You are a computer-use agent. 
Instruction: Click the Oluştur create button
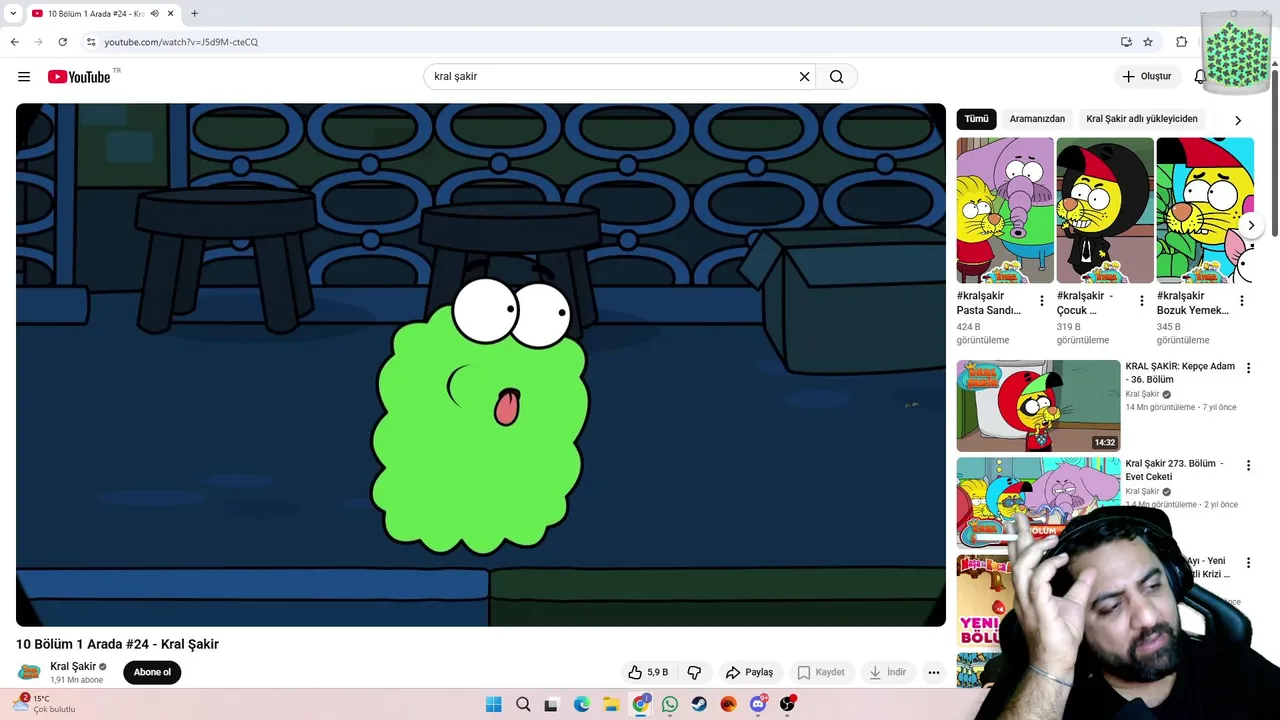click(x=1146, y=77)
